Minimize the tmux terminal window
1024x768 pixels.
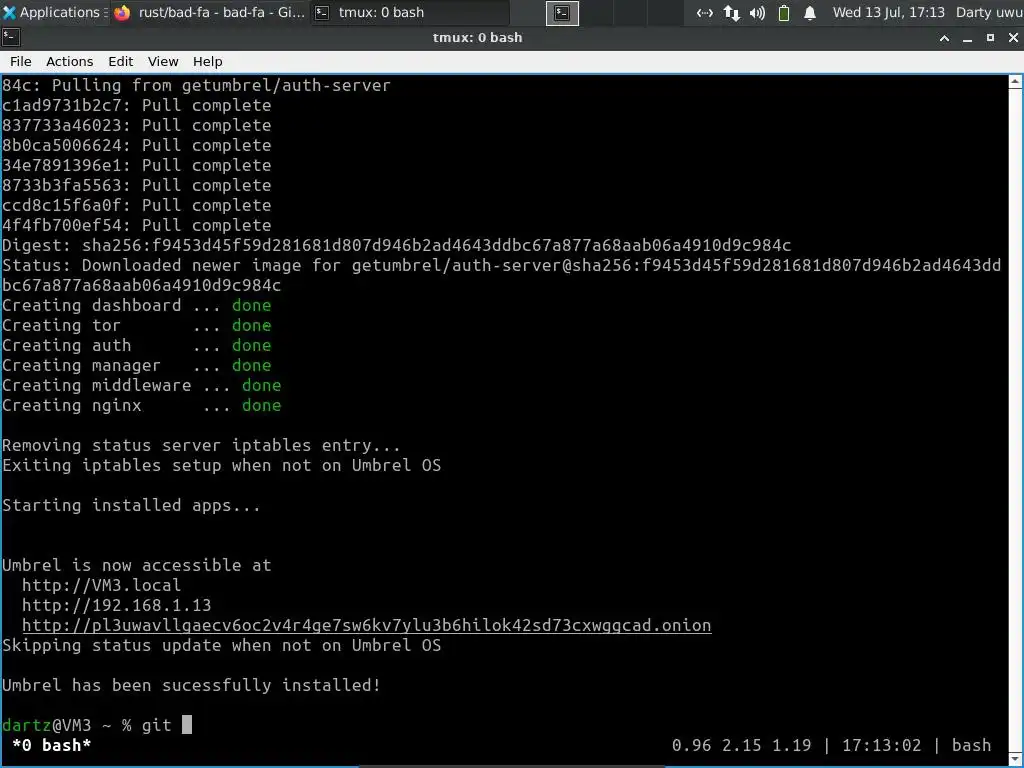tap(967, 38)
